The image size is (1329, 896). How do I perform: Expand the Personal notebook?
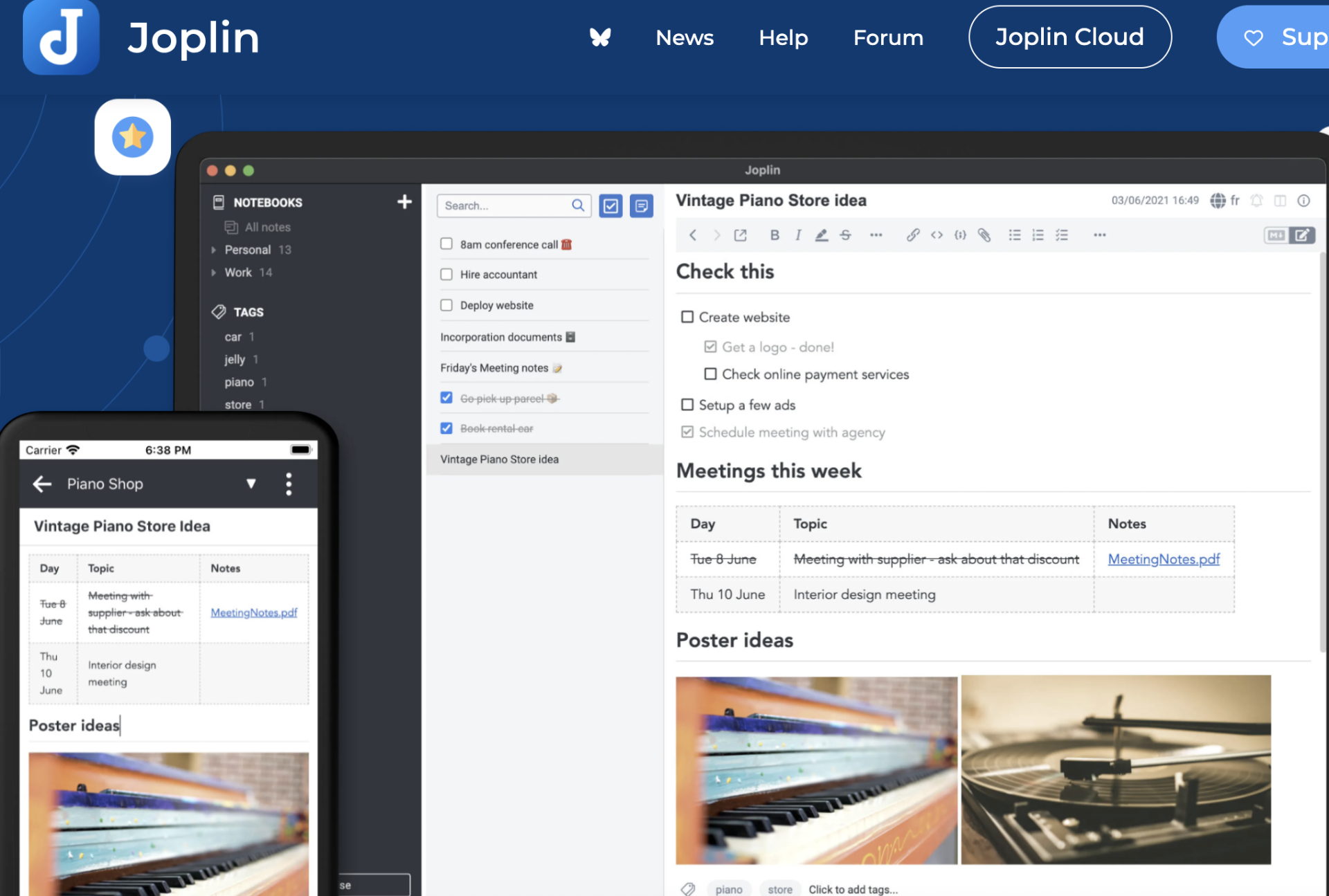(x=214, y=250)
